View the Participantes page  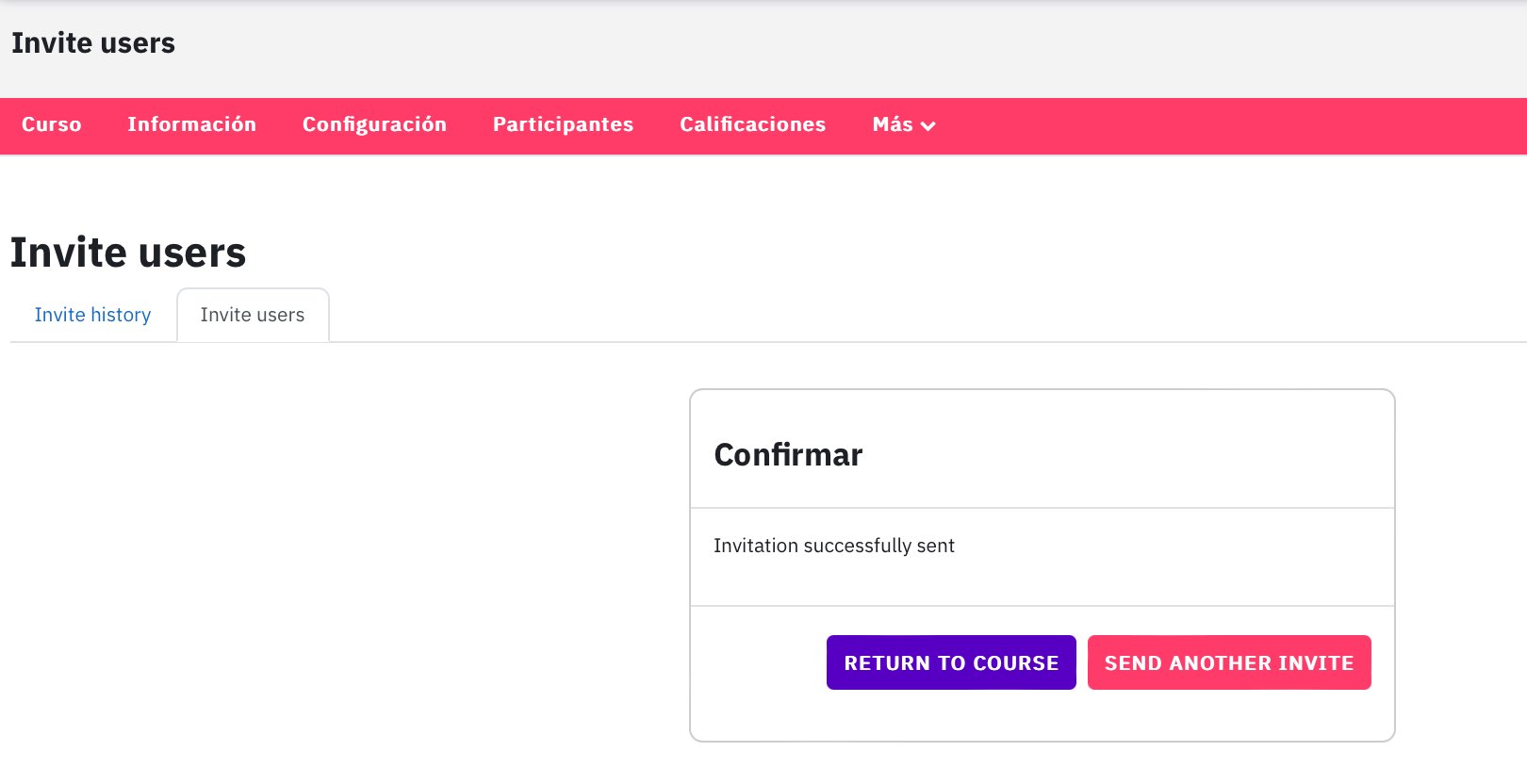(x=563, y=124)
